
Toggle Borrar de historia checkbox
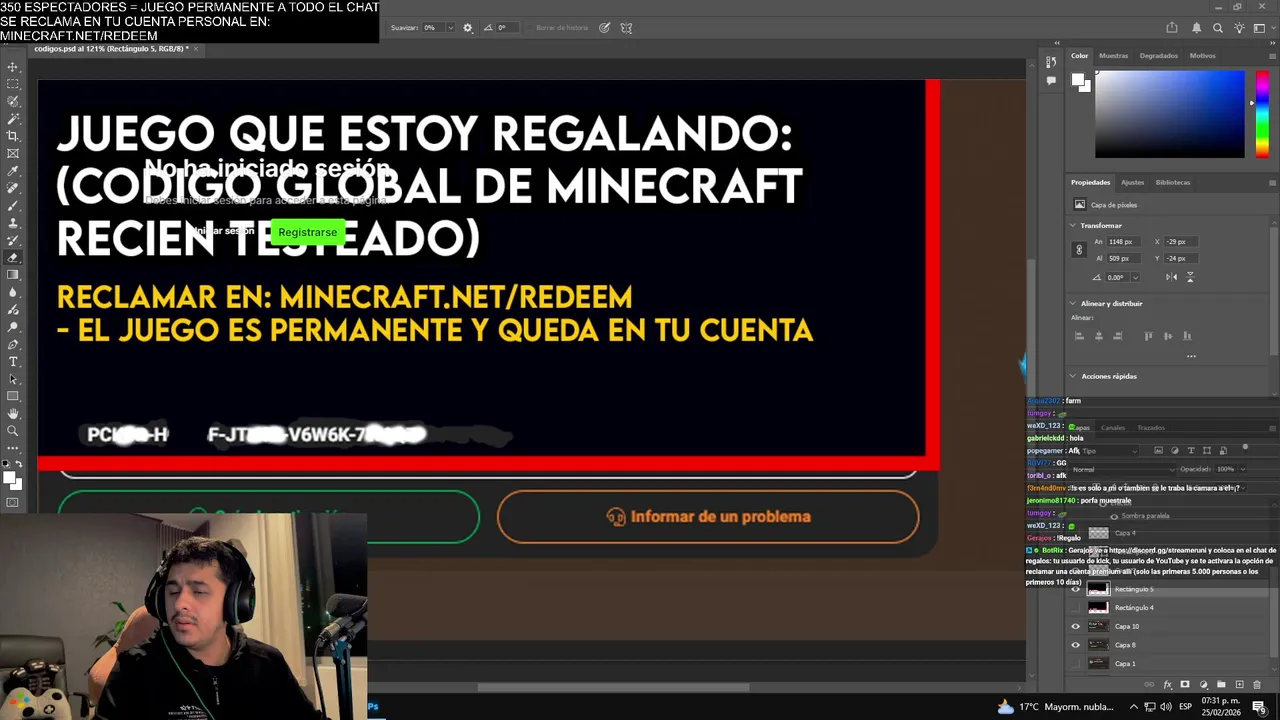tap(530, 28)
